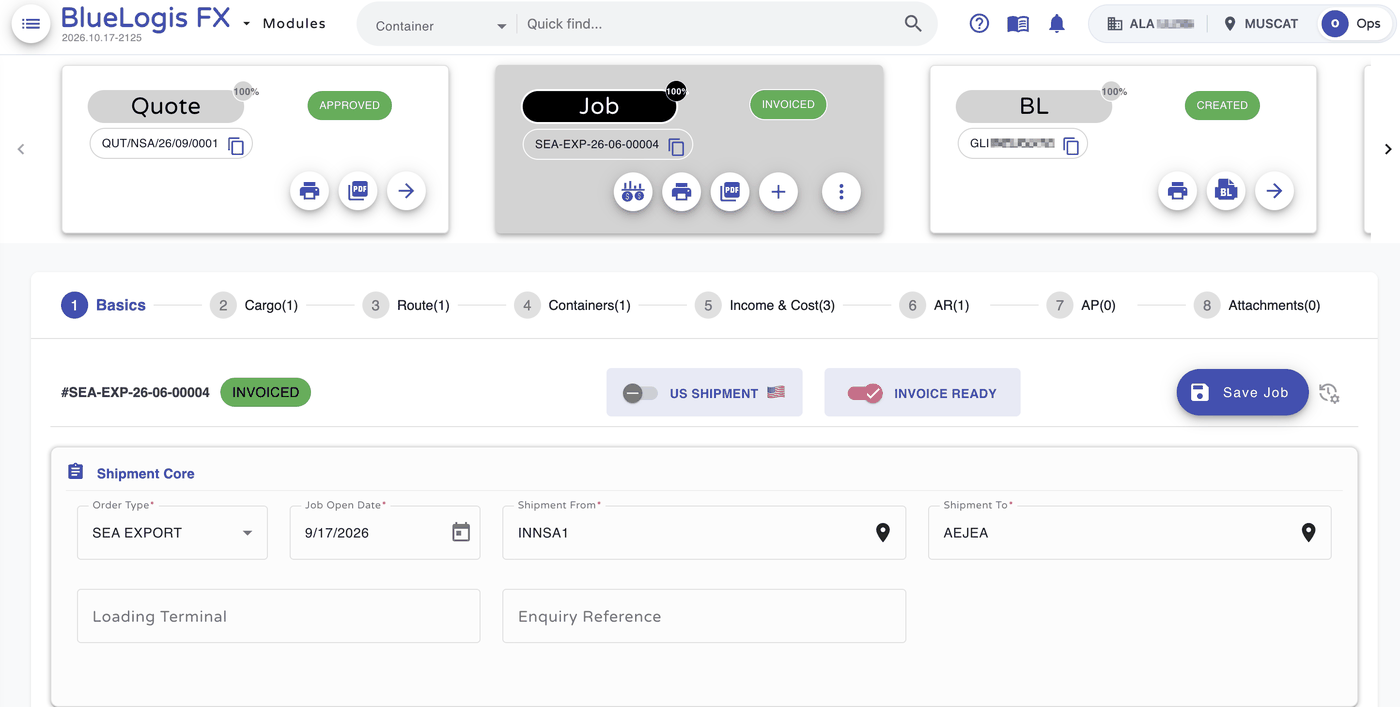Open the Job card three-dot menu
The height and width of the screenshot is (707, 1400).
click(x=841, y=191)
